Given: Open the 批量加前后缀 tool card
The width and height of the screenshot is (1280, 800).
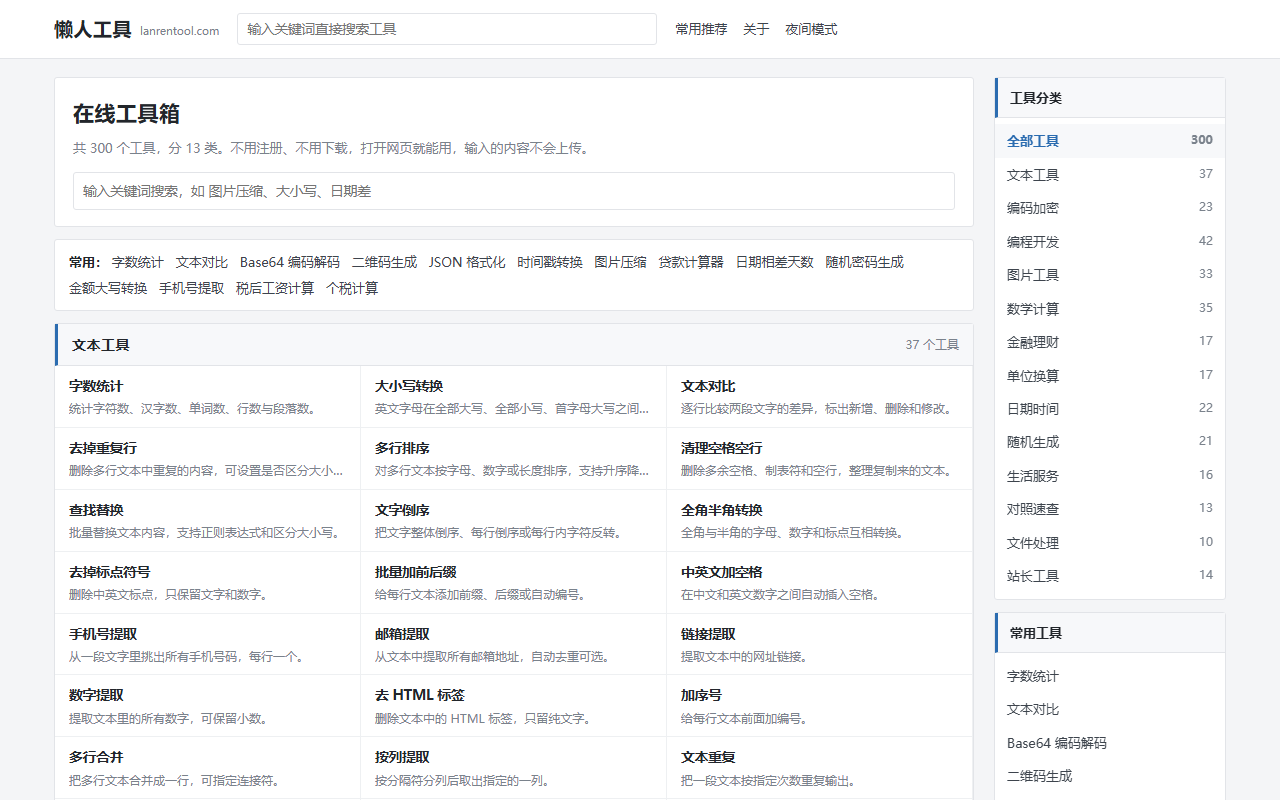Looking at the screenshot, I should pos(513,583).
